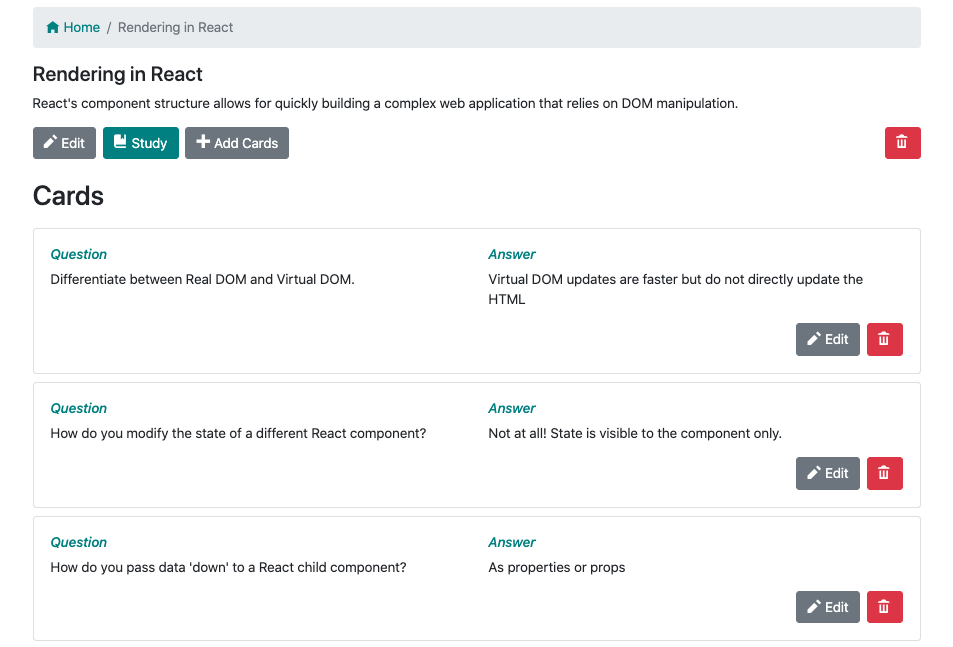The height and width of the screenshot is (647, 953).
Task: Delete the Rendering in React deck
Action: click(902, 143)
